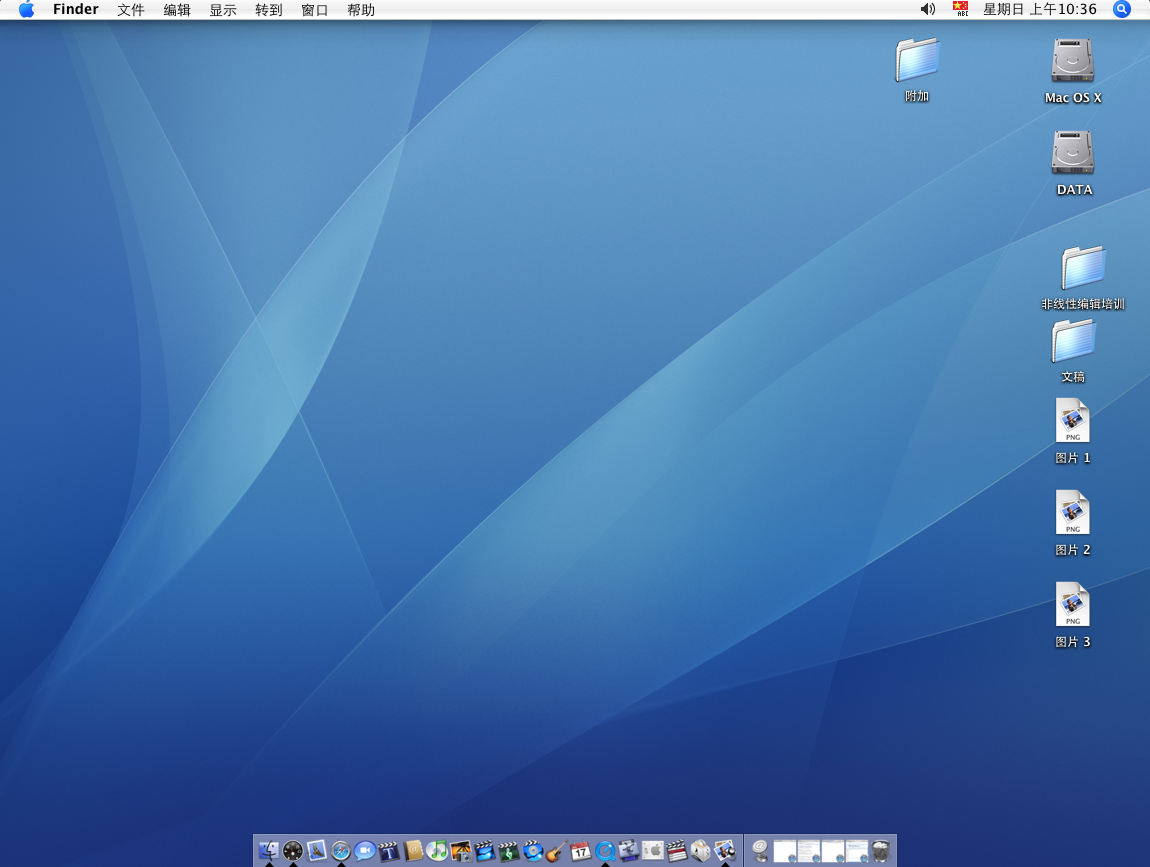The height and width of the screenshot is (867, 1150).
Task: Launch GarageBand guitar icon in Dock
Action: point(557,851)
